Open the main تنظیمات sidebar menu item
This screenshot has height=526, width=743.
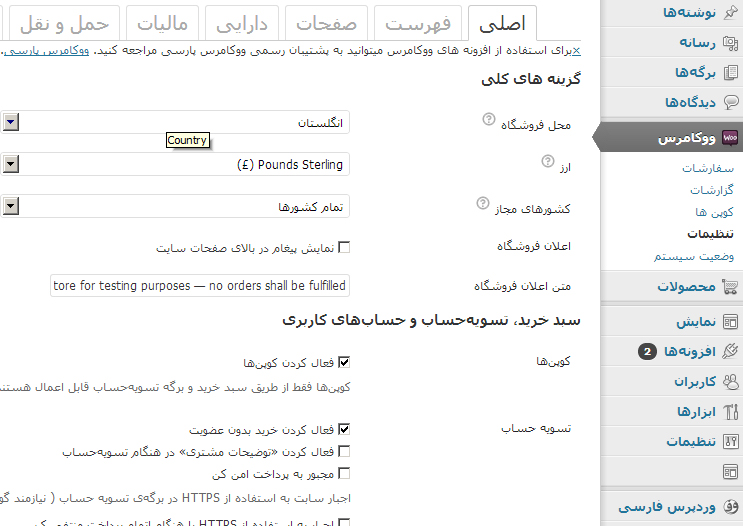coord(691,442)
